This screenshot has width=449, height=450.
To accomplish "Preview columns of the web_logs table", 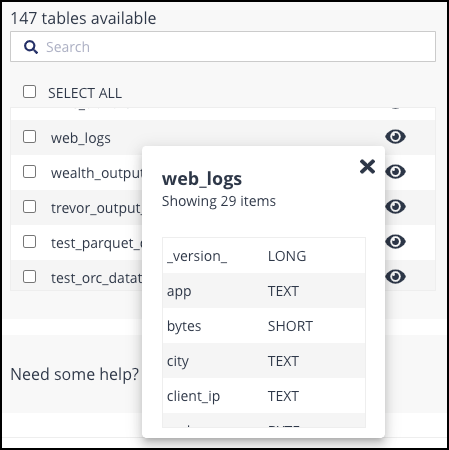I will pyautogui.click(x=395, y=137).
